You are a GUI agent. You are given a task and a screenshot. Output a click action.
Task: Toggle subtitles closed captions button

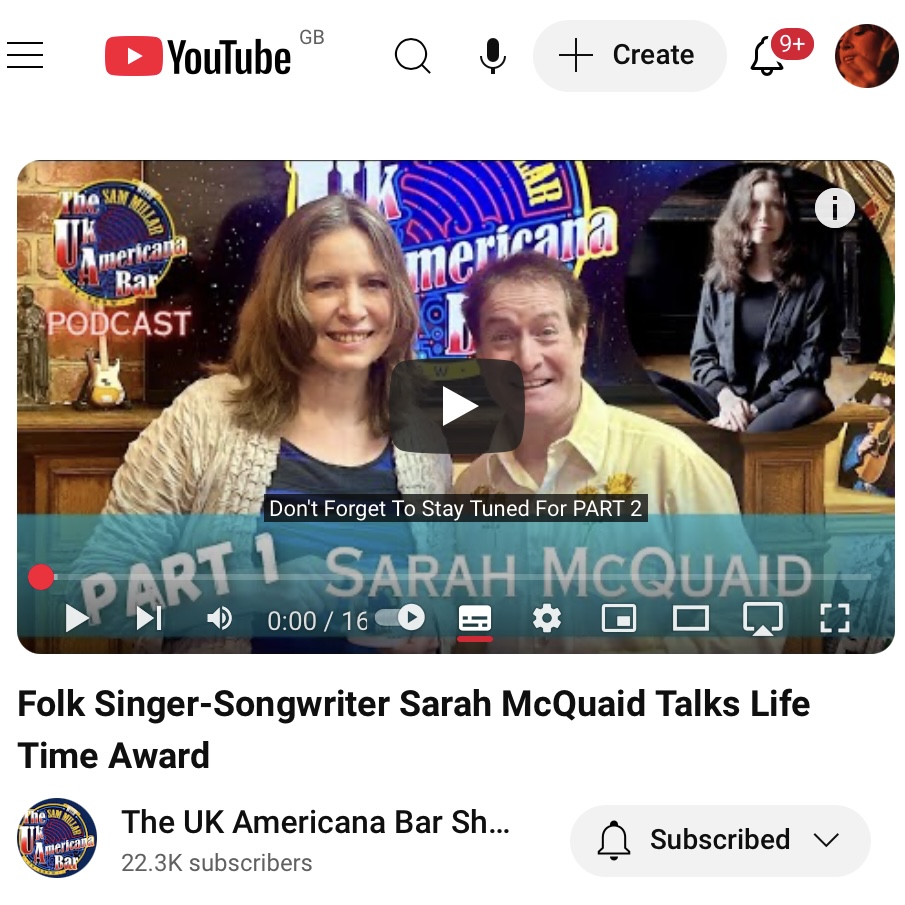pos(475,619)
